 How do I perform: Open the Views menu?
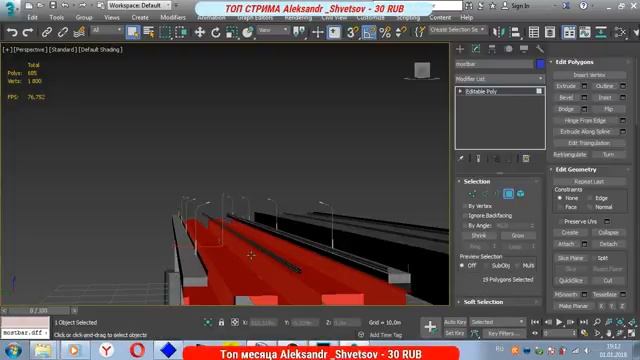coord(111,18)
